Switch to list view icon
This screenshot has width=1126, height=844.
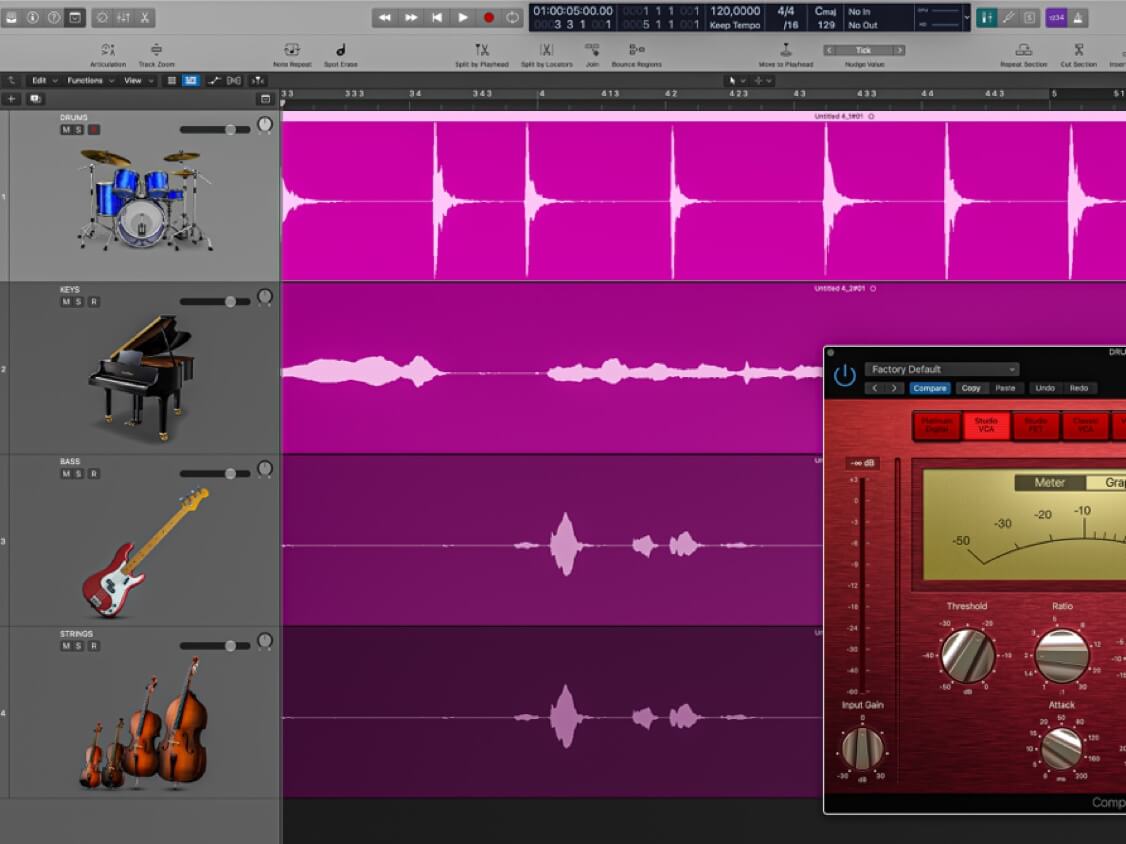172,80
